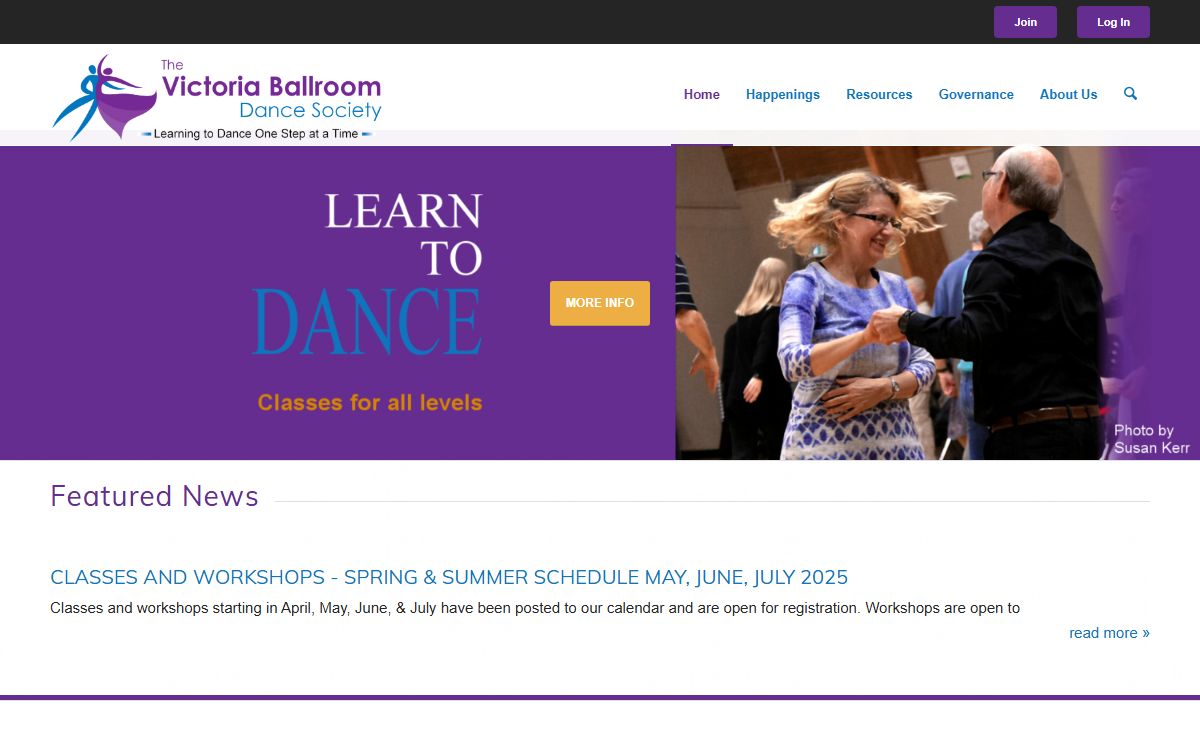
Task: Click the 'Classes for all levels' text
Action: pyautogui.click(x=370, y=403)
